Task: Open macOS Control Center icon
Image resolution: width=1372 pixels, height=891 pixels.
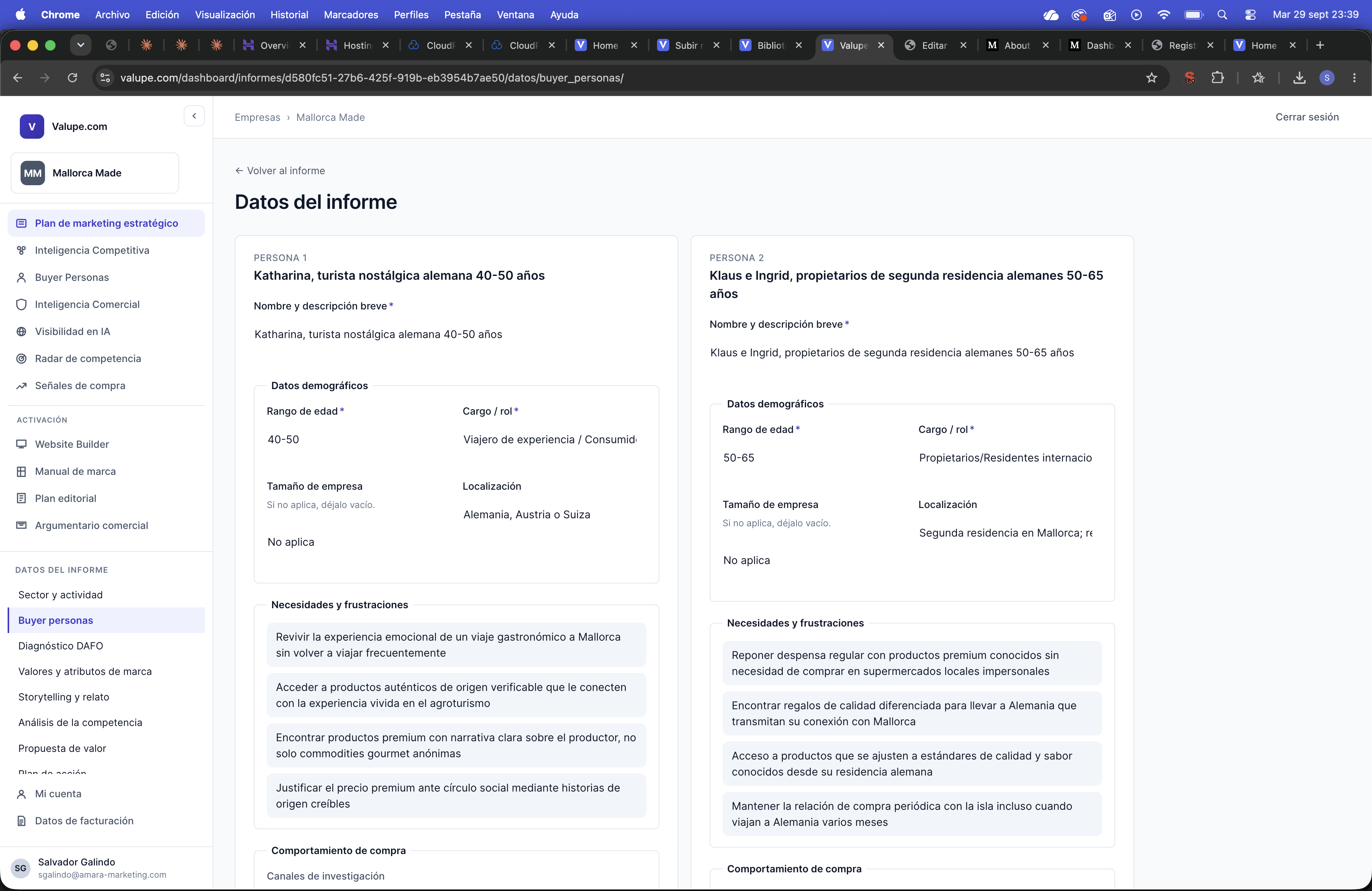Action: pyautogui.click(x=1250, y=14)
